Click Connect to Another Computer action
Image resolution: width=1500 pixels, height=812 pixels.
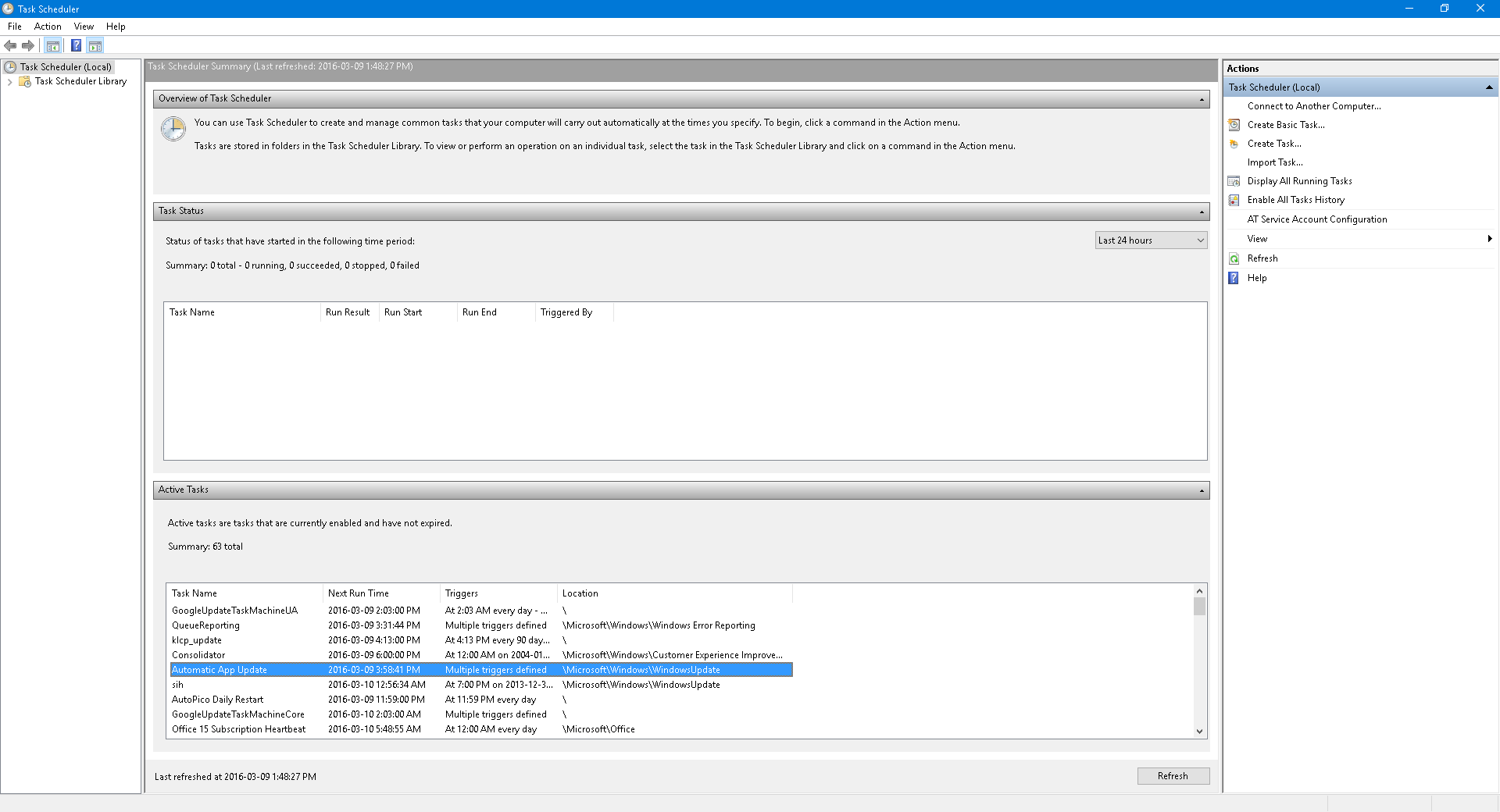[1314, 106]
